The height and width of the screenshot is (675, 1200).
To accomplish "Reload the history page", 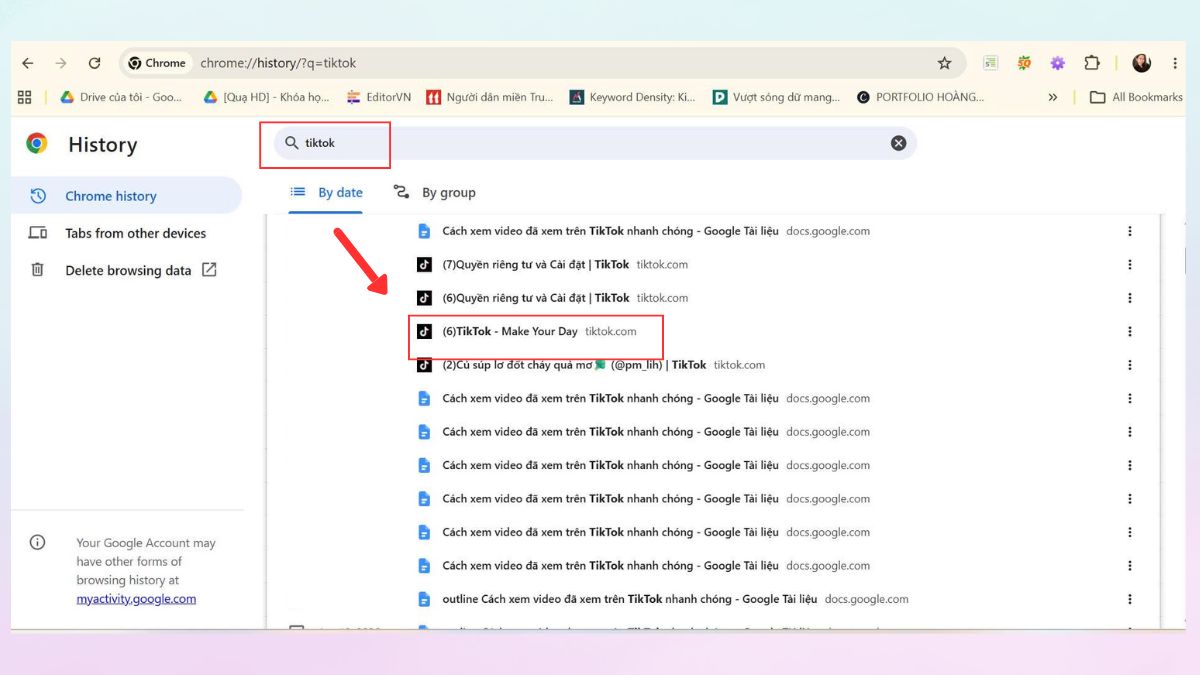I will click(x=94, y=63).
